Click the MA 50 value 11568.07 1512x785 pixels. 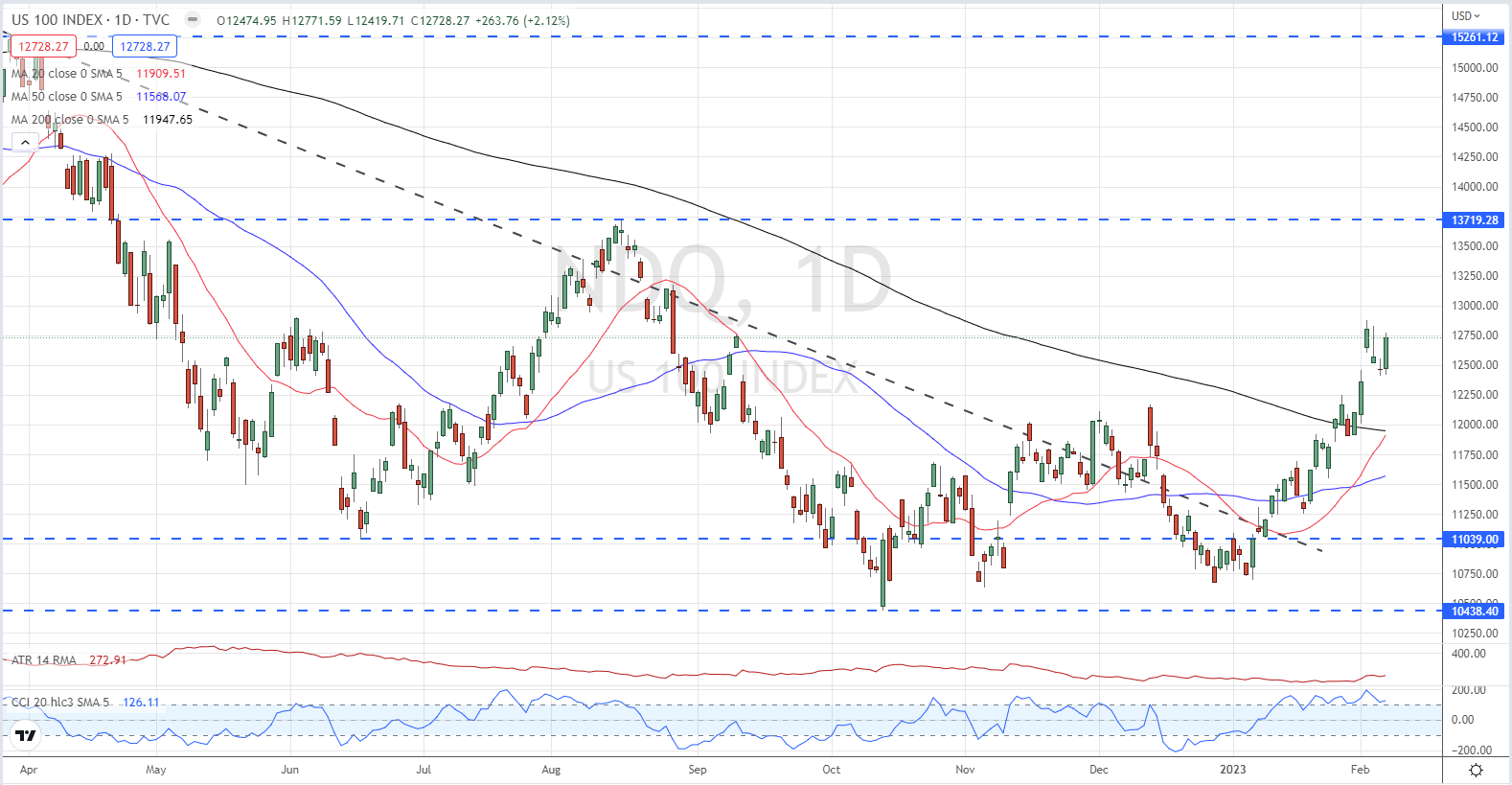pyautogui.click(x=161, y=96)
